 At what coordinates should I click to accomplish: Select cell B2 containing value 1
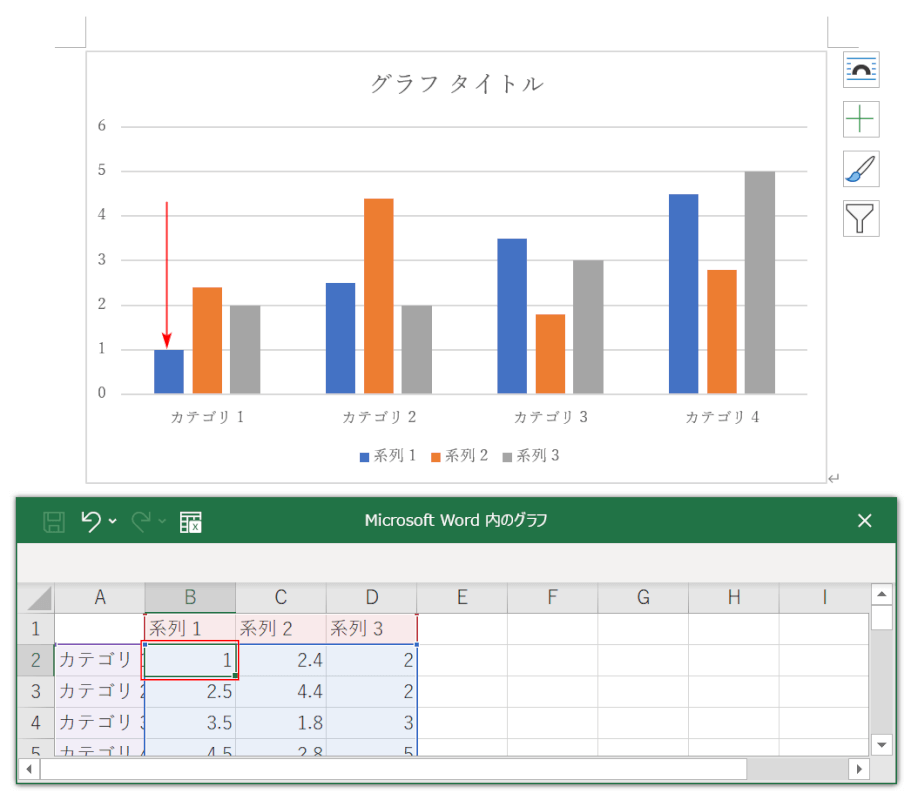coord(190,660)
